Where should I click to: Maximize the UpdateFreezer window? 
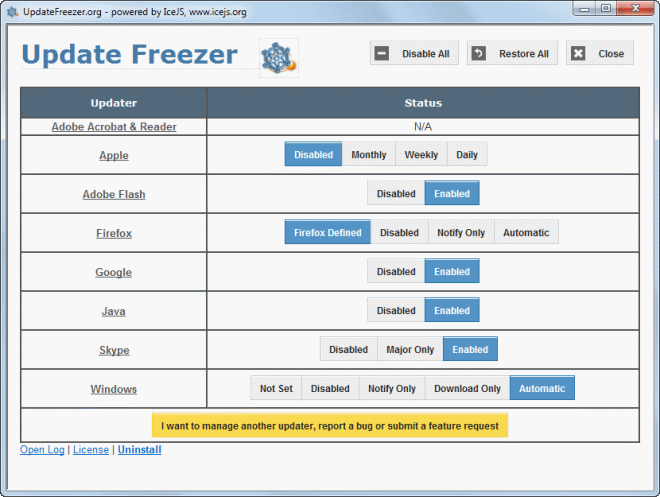tap(606, 8)
